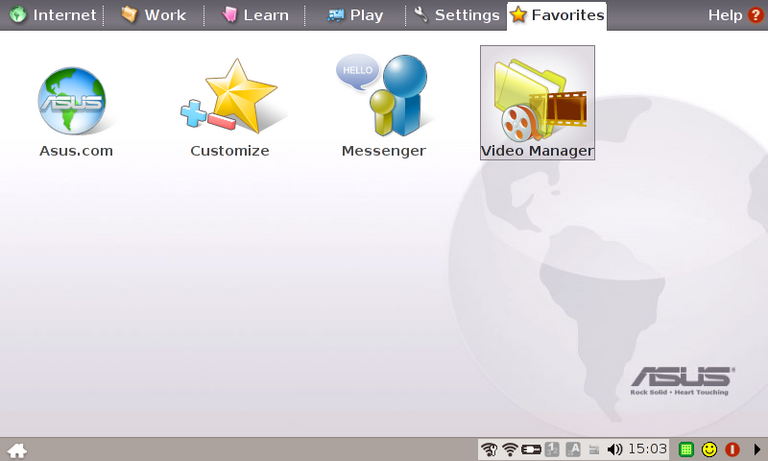This screenshot has width=768, height=461.
Task: Check the battery power adapter tray icon
Action: (531, 449)
